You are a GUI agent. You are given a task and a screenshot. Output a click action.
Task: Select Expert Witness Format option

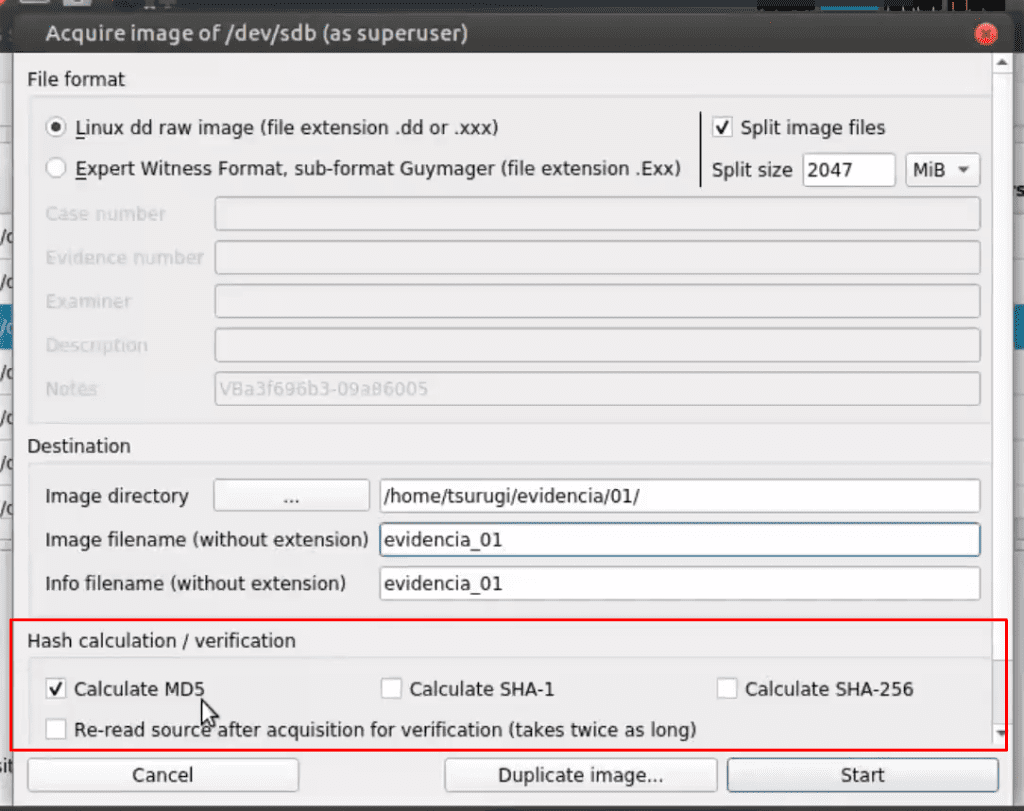click(x=56, y=168)
